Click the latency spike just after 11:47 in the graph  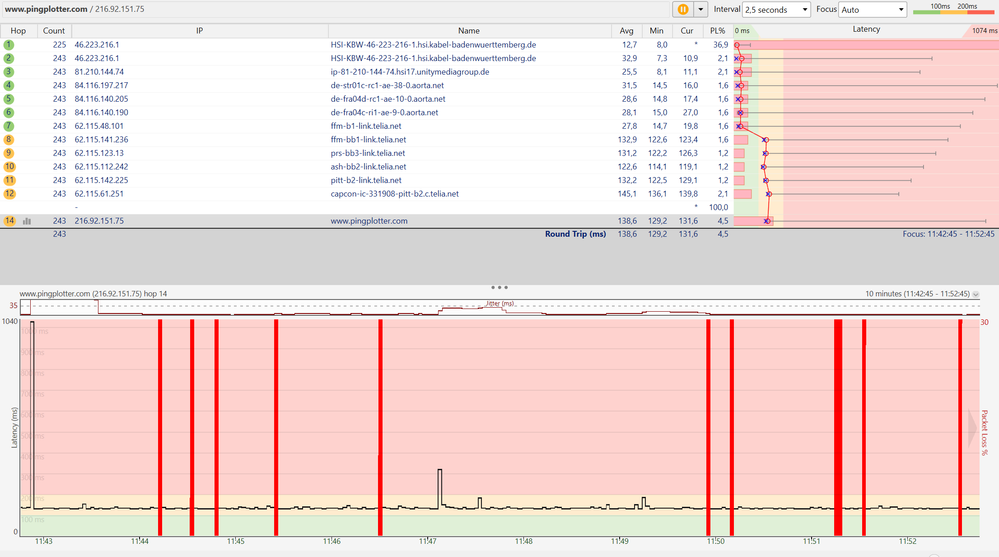tap(440, 488)
